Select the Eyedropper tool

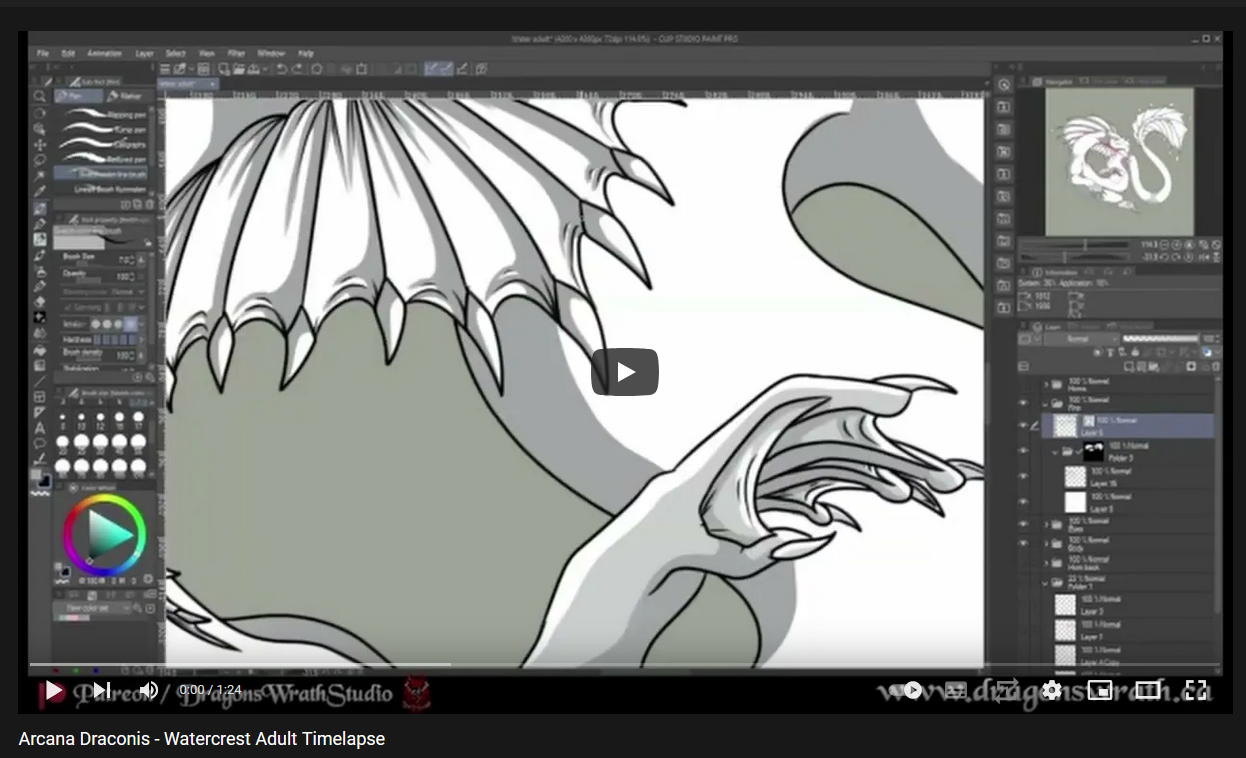(x=39, y=192)
